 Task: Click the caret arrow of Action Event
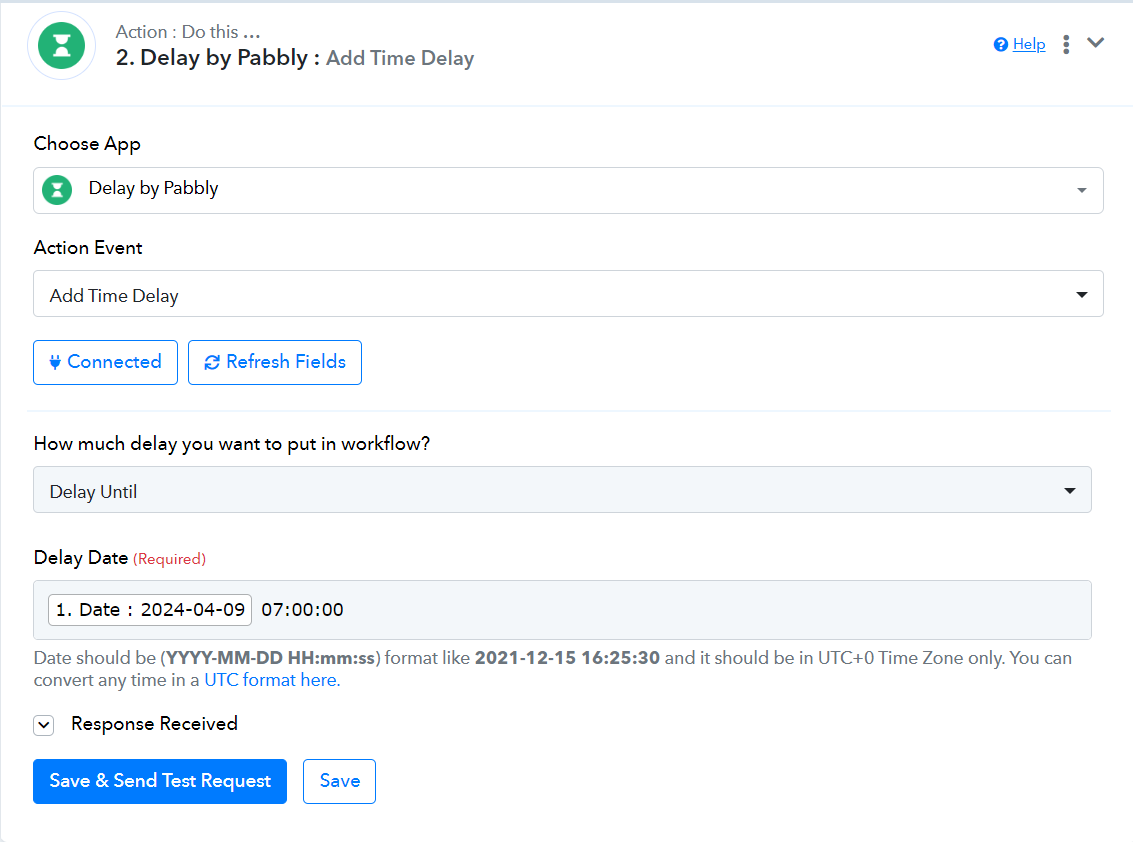tap(1082, 295)
